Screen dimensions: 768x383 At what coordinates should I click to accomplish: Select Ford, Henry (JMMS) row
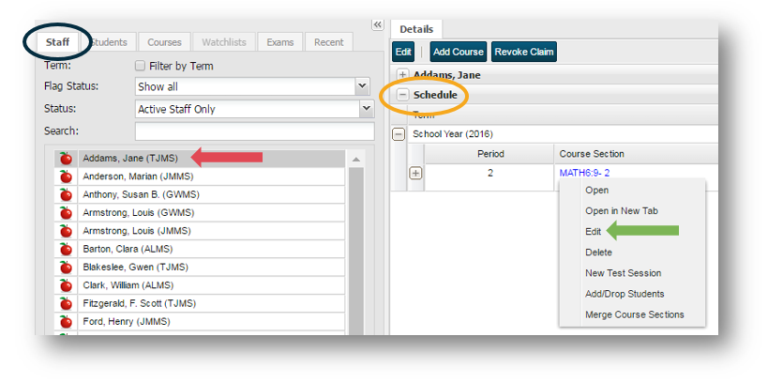tap(211, 322)
